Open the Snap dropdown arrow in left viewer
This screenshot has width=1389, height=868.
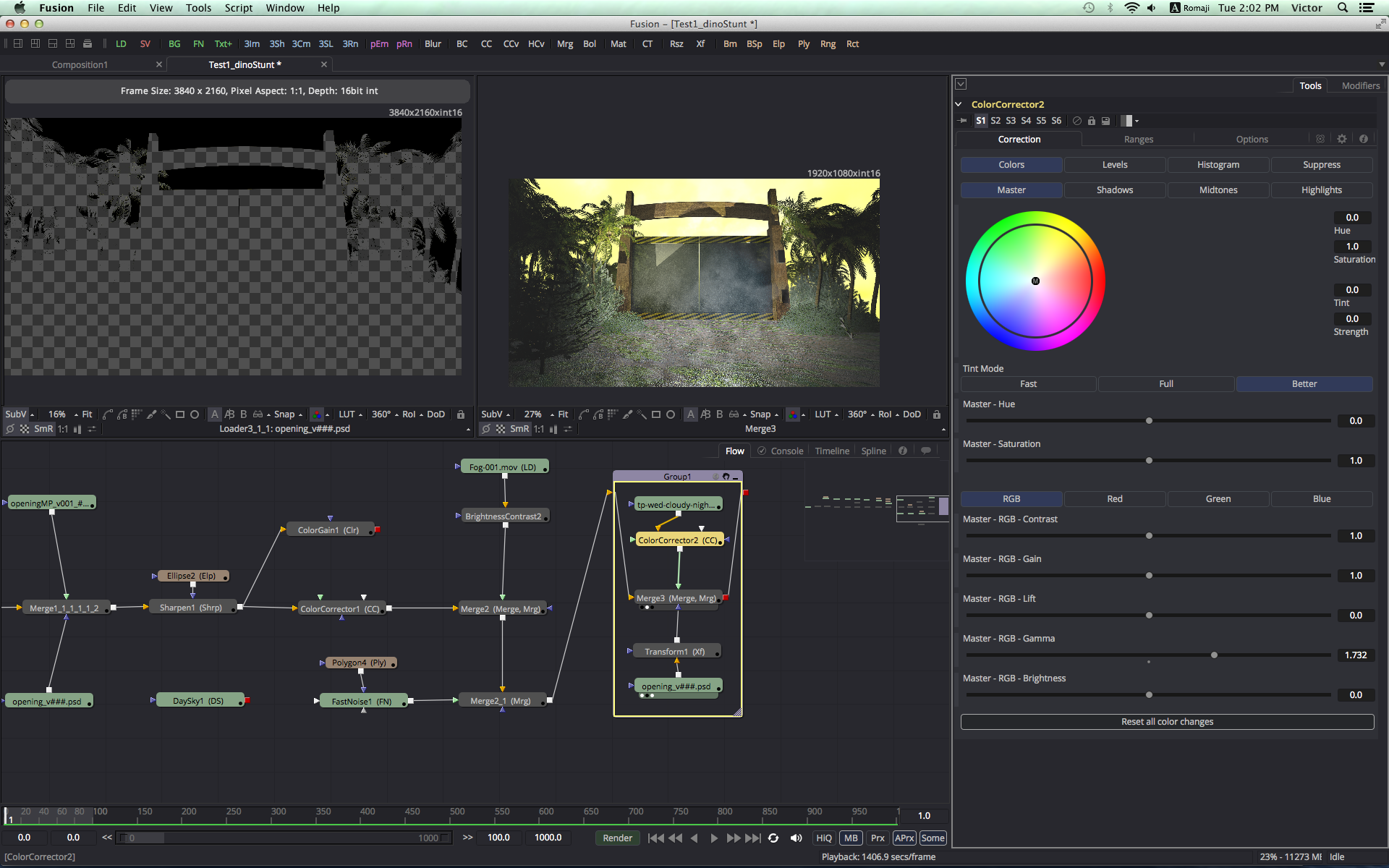coord(301,415)
